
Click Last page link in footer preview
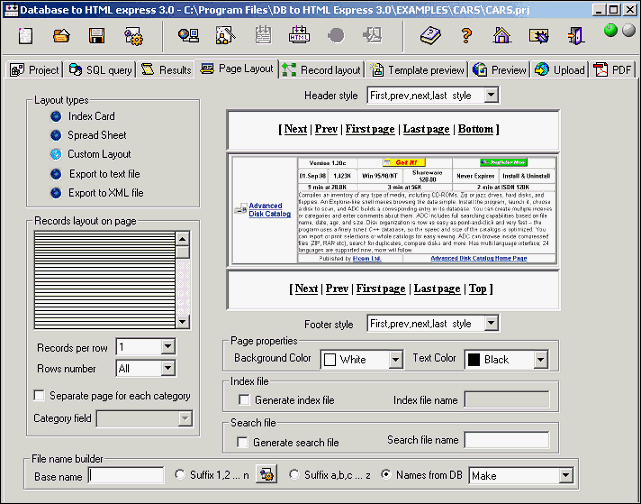click(x=437, y=289)
